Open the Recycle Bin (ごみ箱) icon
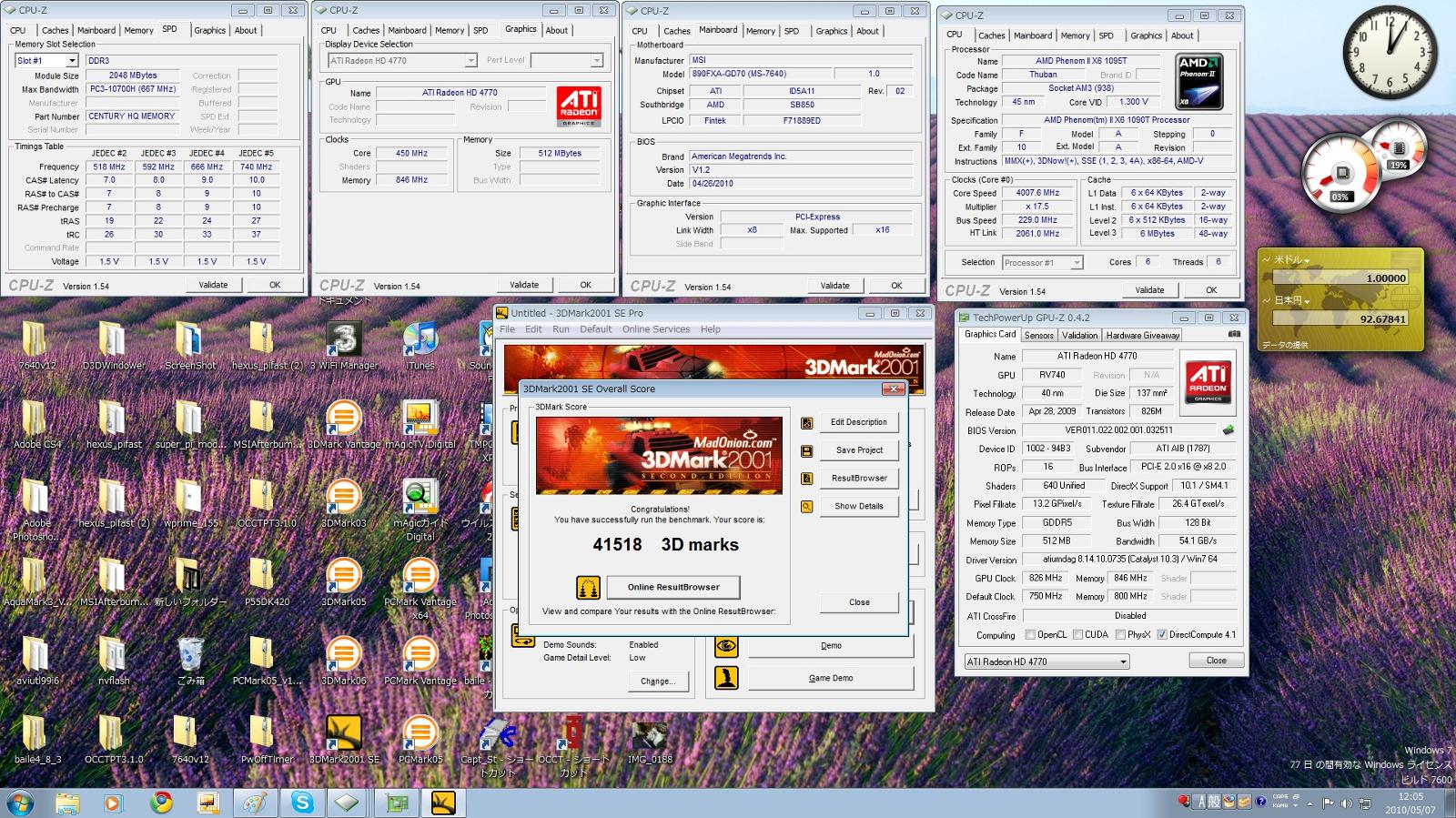 click(190, 661)
